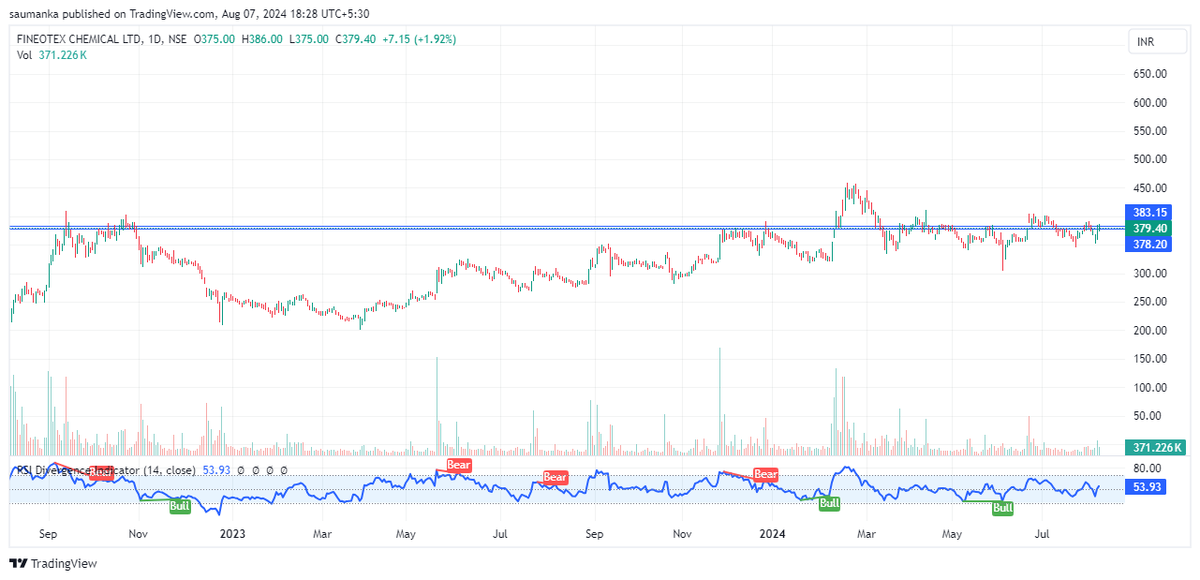Click the change value +7.15 (+1.92%)

420,38
